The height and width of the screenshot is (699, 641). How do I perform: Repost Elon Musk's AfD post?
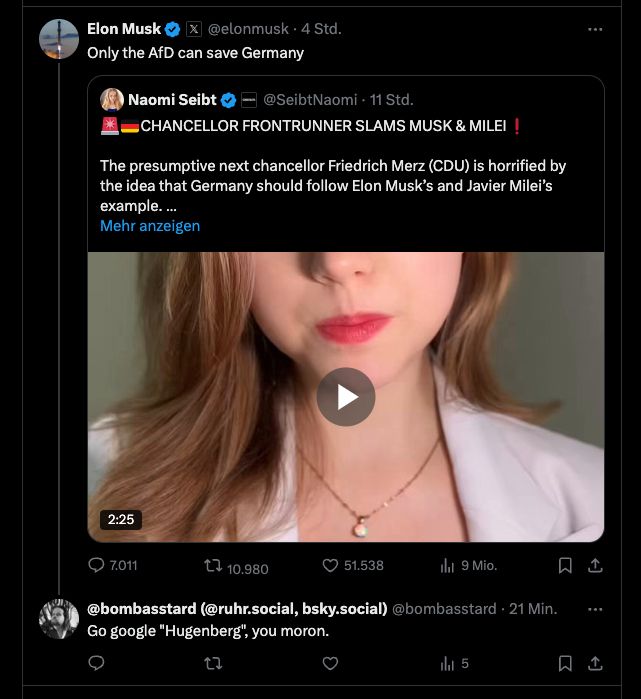click(x=213, y=565)
